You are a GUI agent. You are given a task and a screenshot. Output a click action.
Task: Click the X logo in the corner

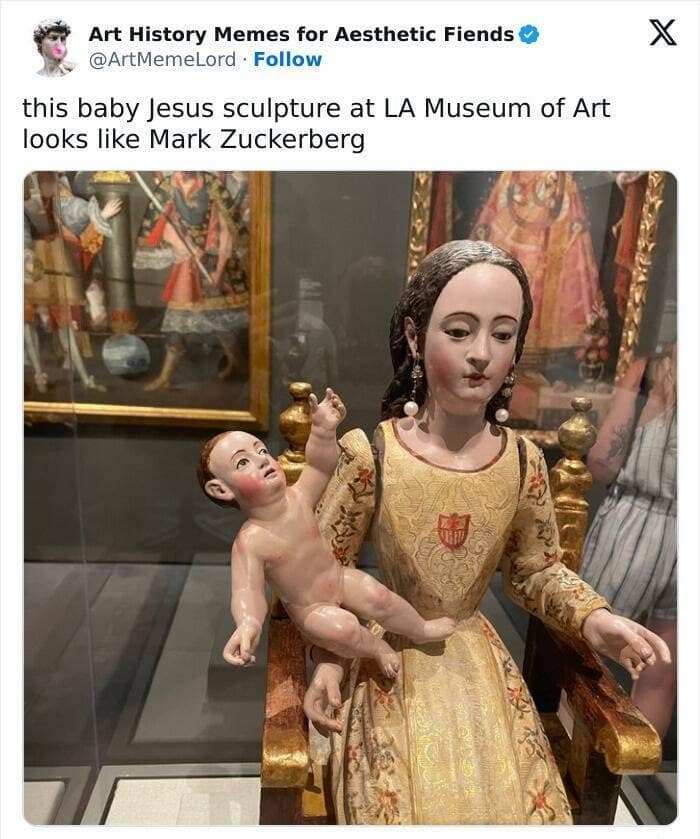663,33
